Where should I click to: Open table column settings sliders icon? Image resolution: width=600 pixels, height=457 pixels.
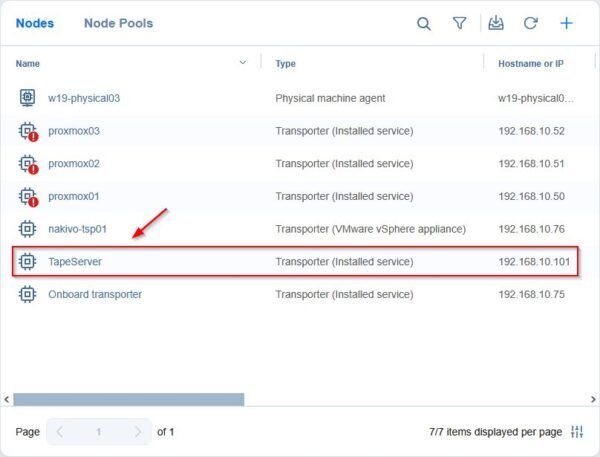(x=577, y=432)
